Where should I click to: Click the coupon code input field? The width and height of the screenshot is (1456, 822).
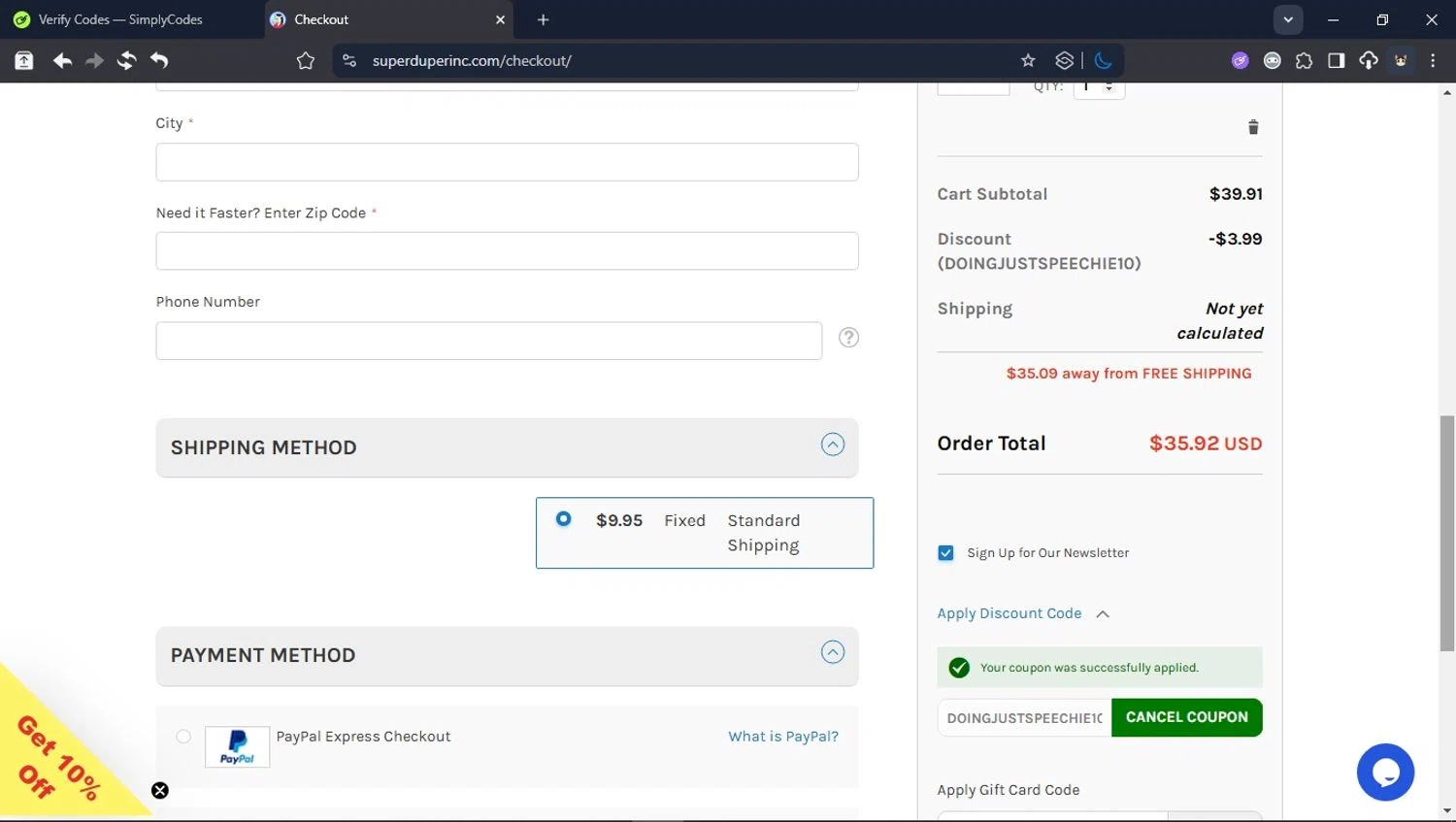point(1024,718)
